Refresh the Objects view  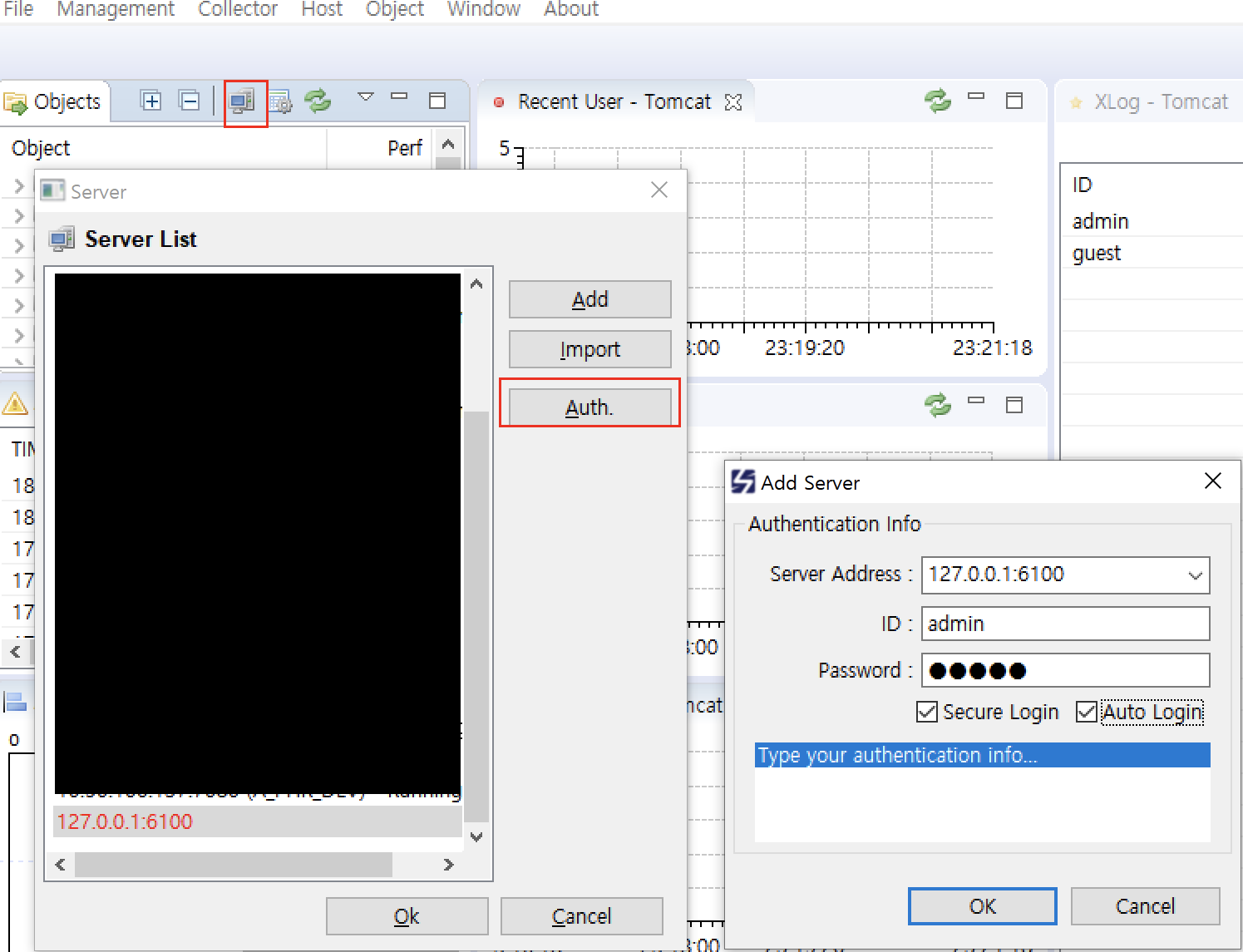click(318, 101)
